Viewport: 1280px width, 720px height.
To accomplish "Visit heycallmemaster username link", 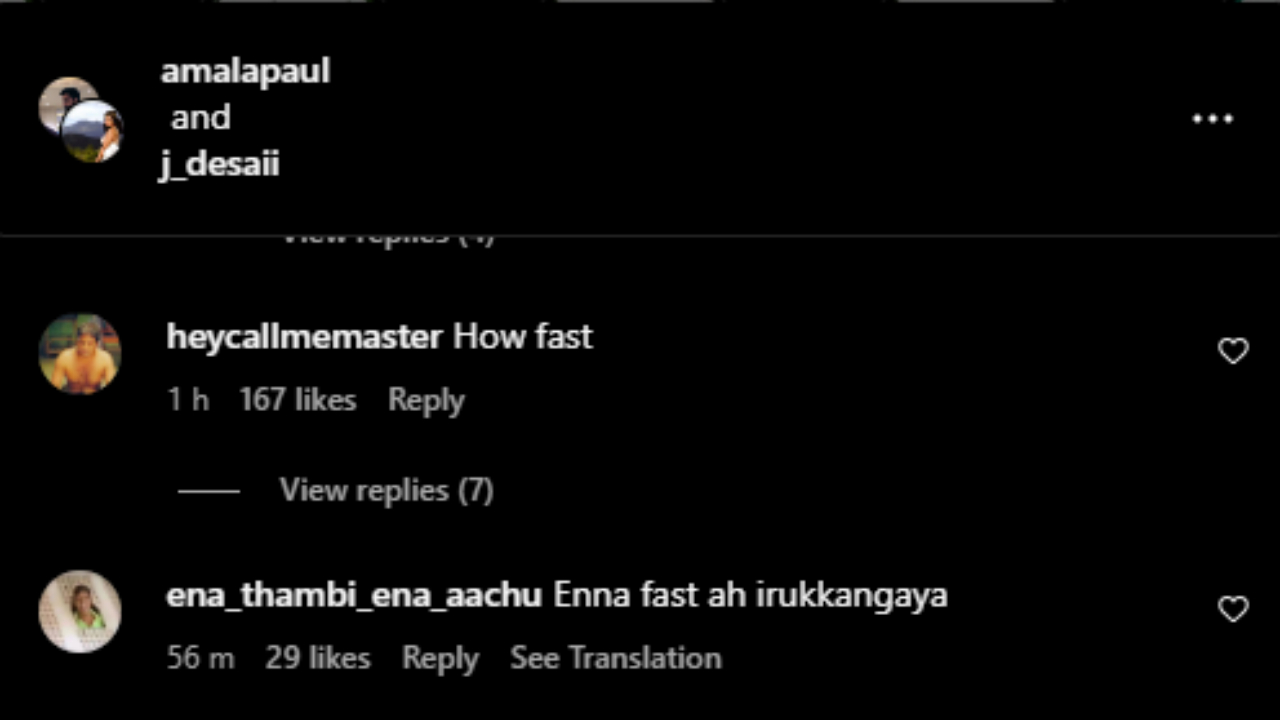I will (x=304, y=337).
